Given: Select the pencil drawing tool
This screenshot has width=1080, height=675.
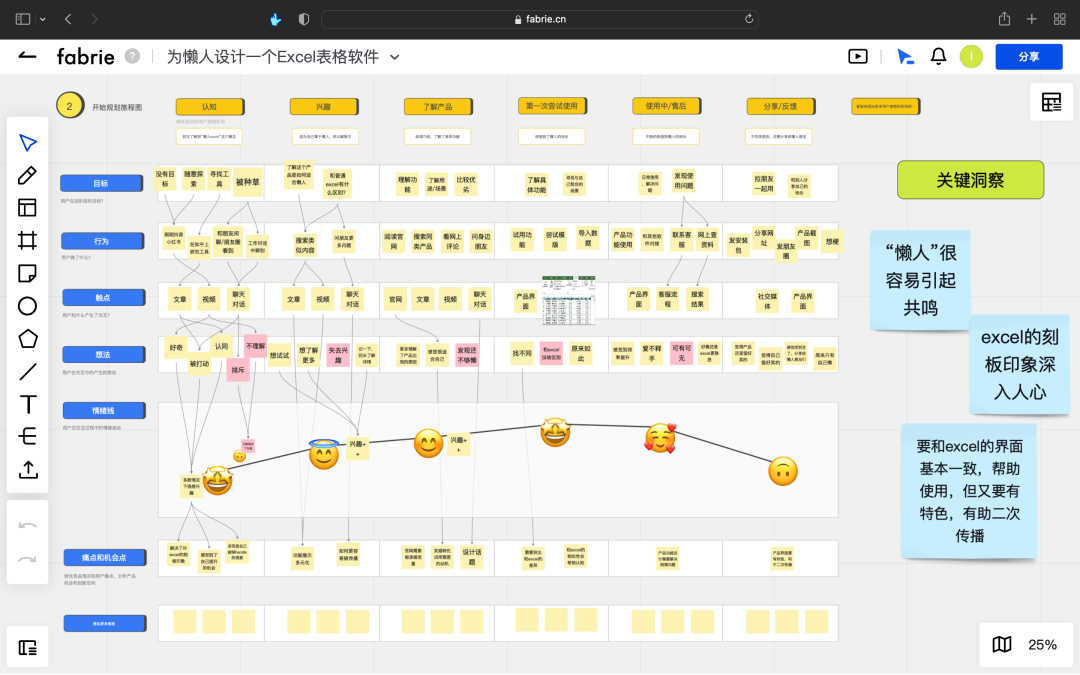Looking at the screenshot, I should click(28, 175).
